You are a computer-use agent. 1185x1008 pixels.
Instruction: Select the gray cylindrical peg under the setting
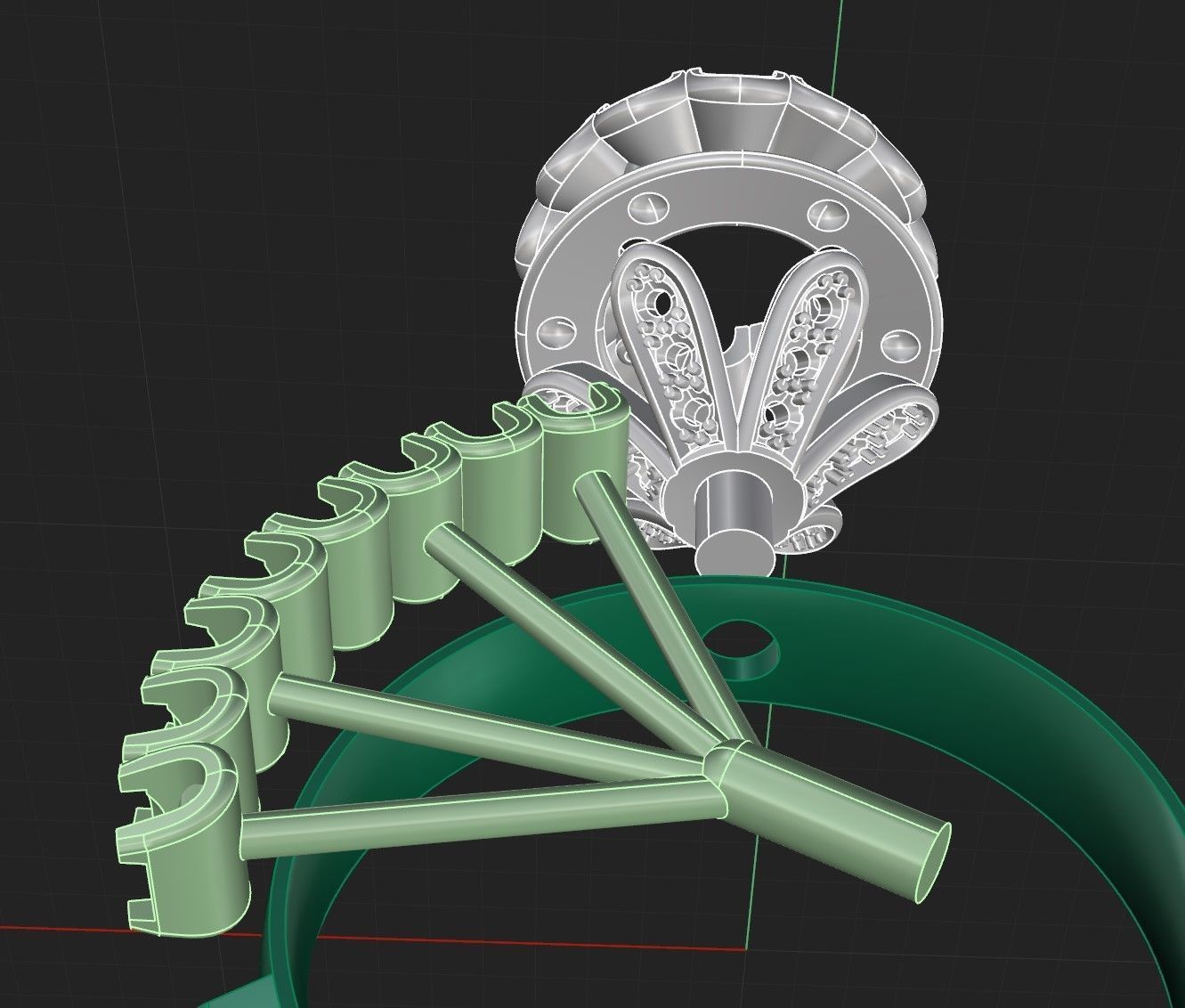736,525
